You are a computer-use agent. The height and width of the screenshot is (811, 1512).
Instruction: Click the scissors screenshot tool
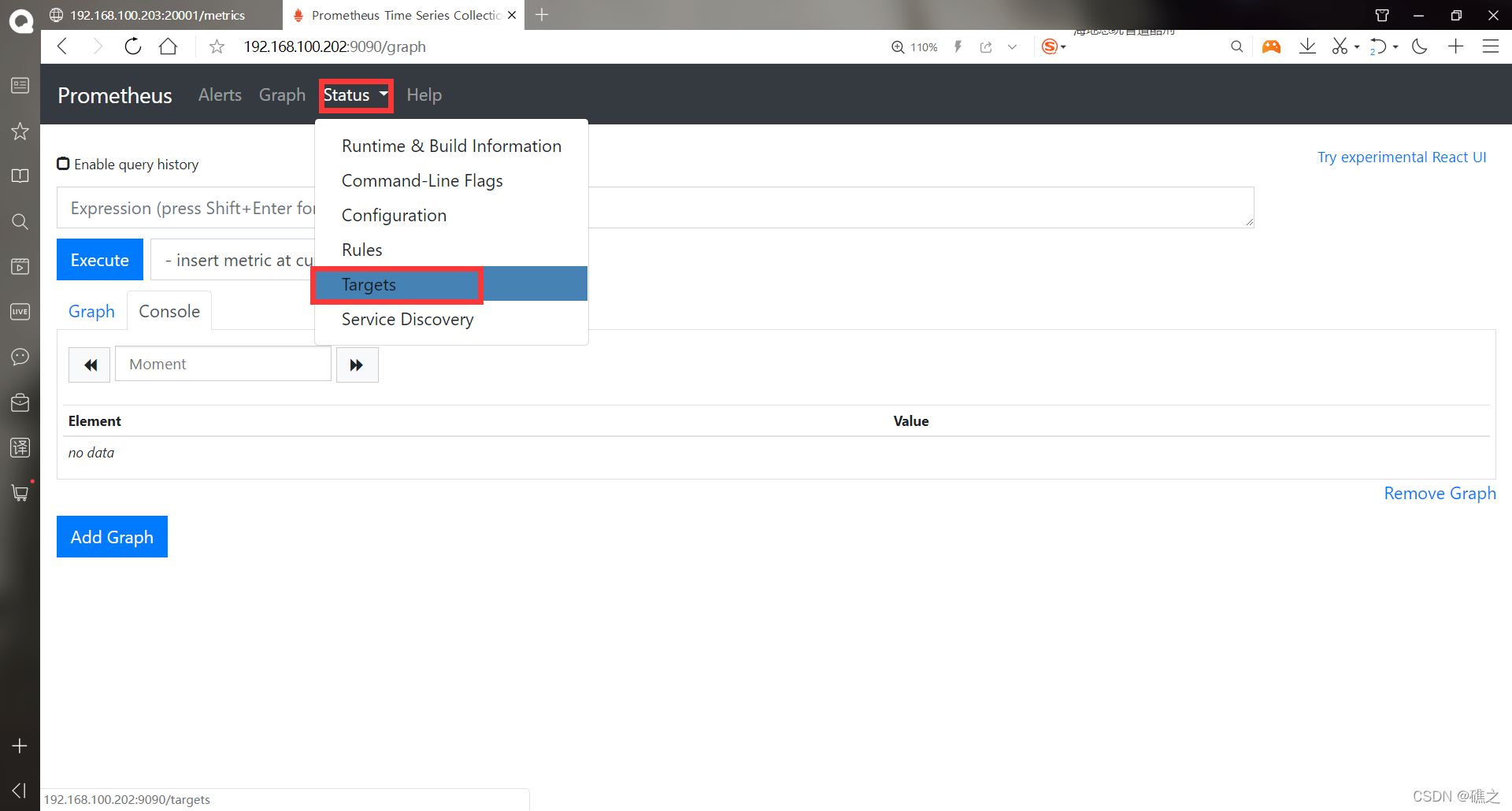coord(1340,46)
